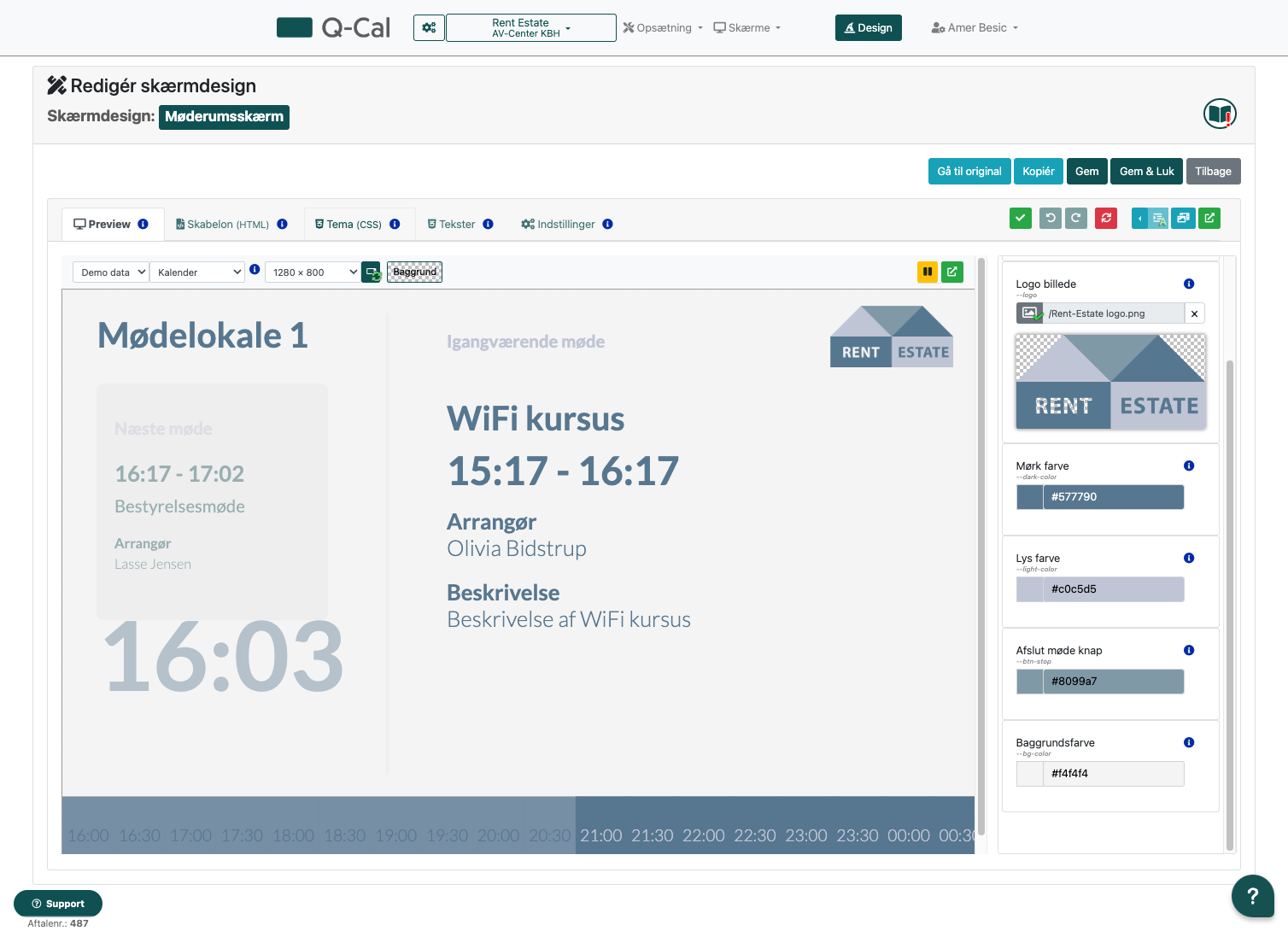
Task: Click info icon on Preview tab
Action: click(x=143, y=224)
